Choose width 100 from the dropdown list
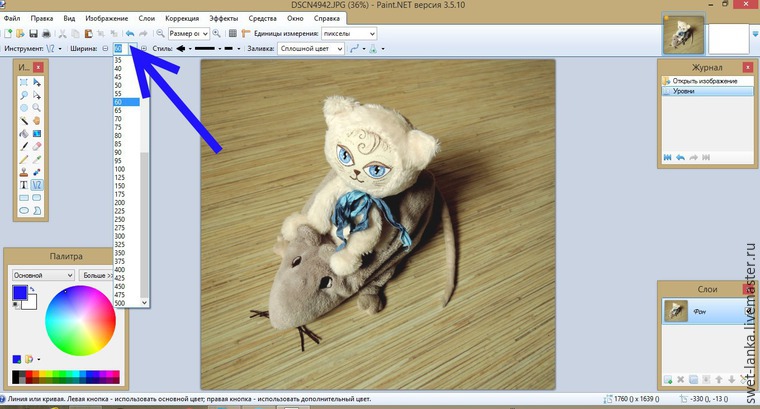The width and height of the screenshot is (760, 409). pyautogui.click(x=119, y=168)
